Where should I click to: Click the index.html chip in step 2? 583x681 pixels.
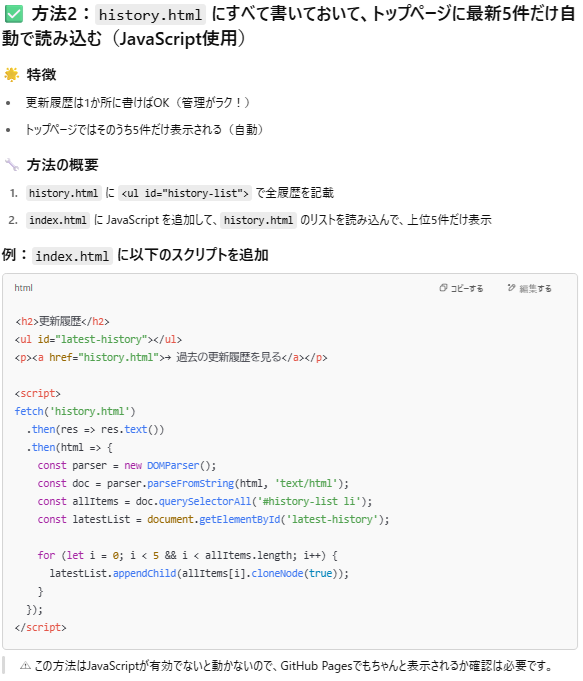coord(58,220)
